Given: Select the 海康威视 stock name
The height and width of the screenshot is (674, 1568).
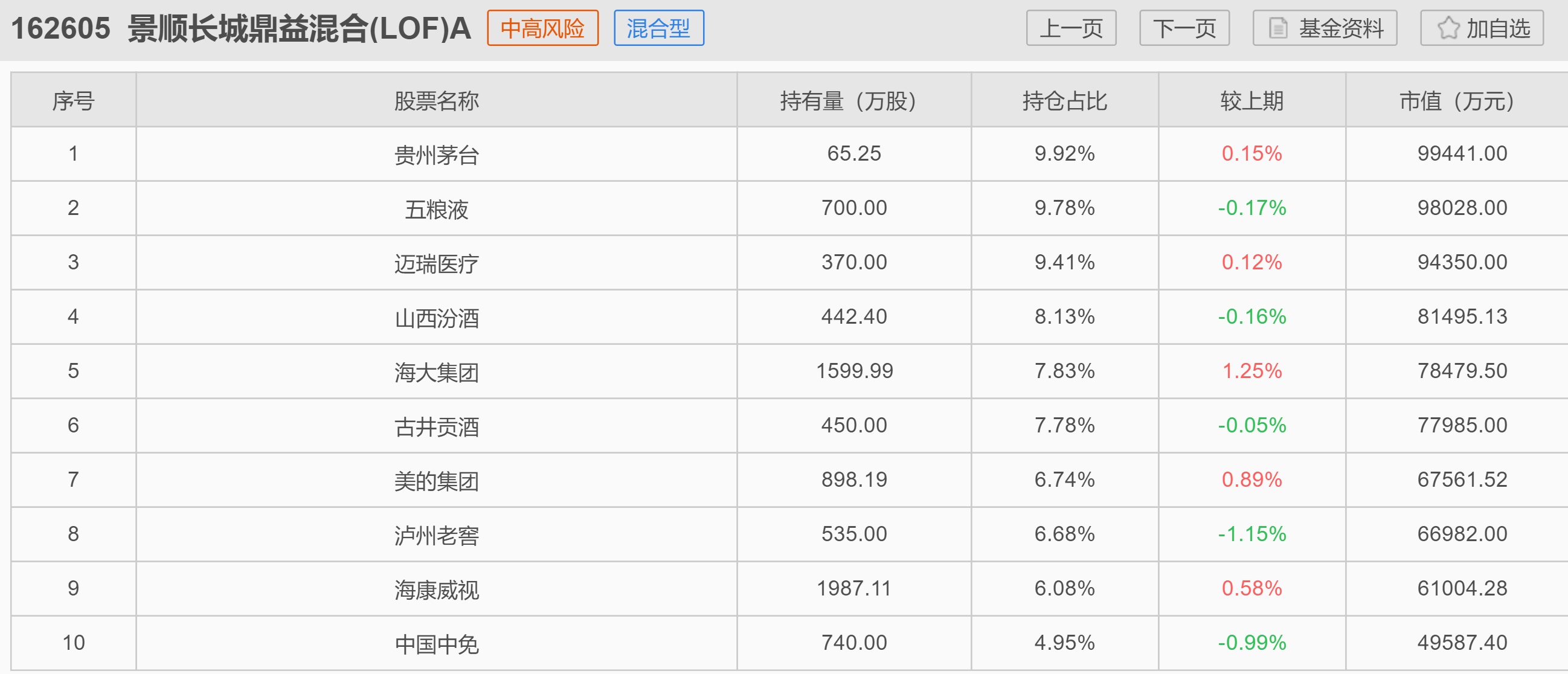Looking at the screenshot, I should (x=437, y=589).
